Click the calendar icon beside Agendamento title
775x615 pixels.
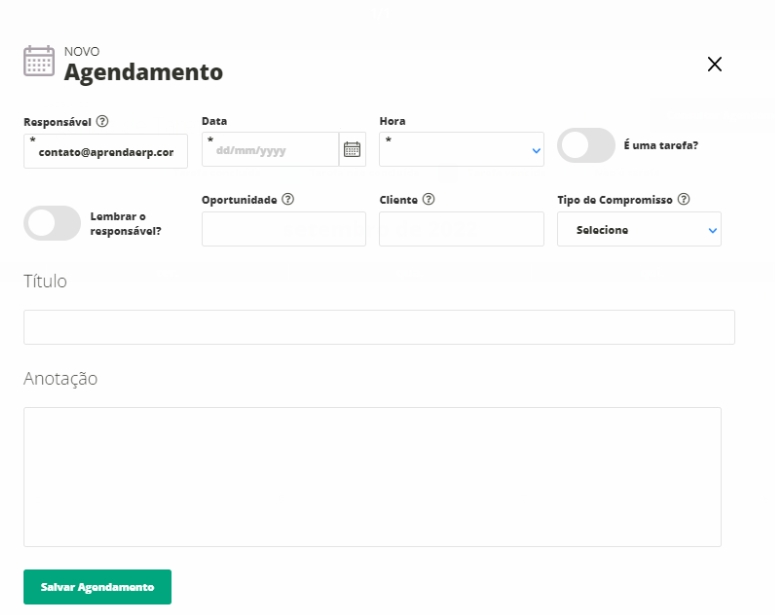pyautogui.click(x=39, y=62)
